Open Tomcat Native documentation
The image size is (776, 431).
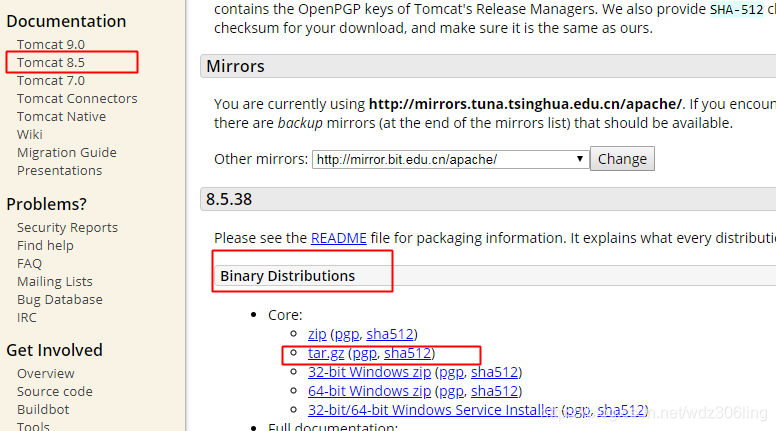pyautogui.click(x=61, y=116)
